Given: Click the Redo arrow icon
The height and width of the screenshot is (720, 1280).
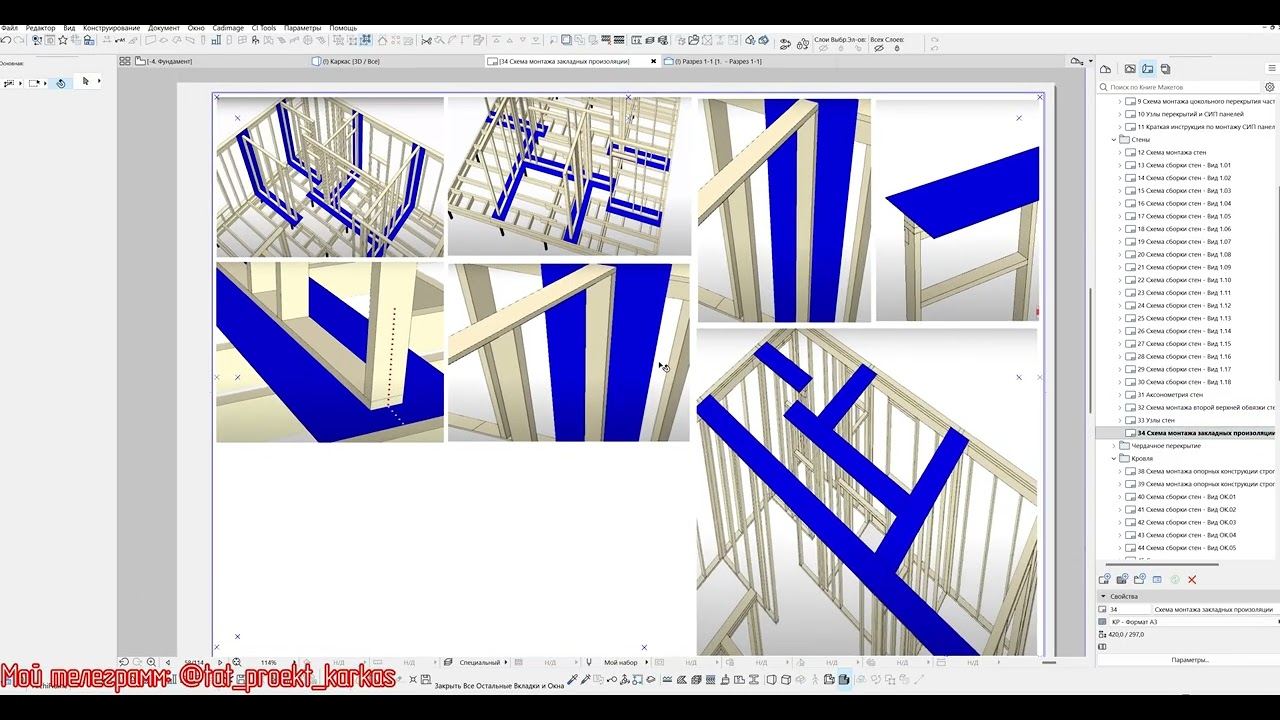Looking at the screenshot, I should click(x=20, y=41).
